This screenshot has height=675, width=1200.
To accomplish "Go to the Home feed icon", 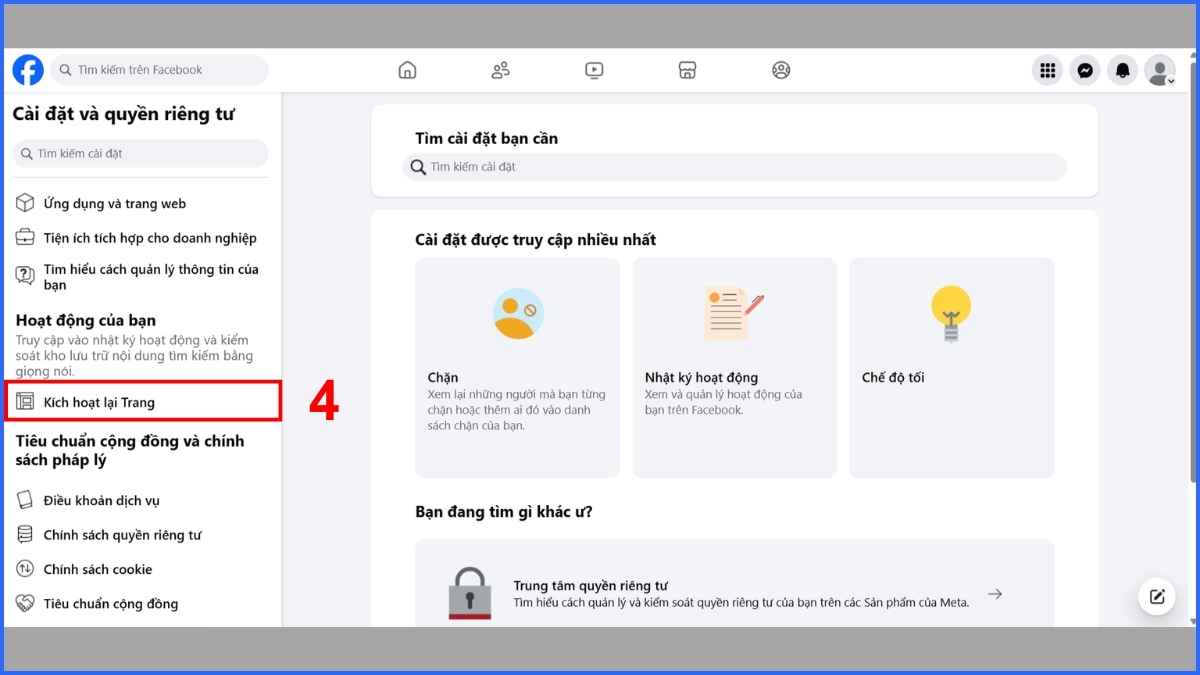I will [407, 70].
